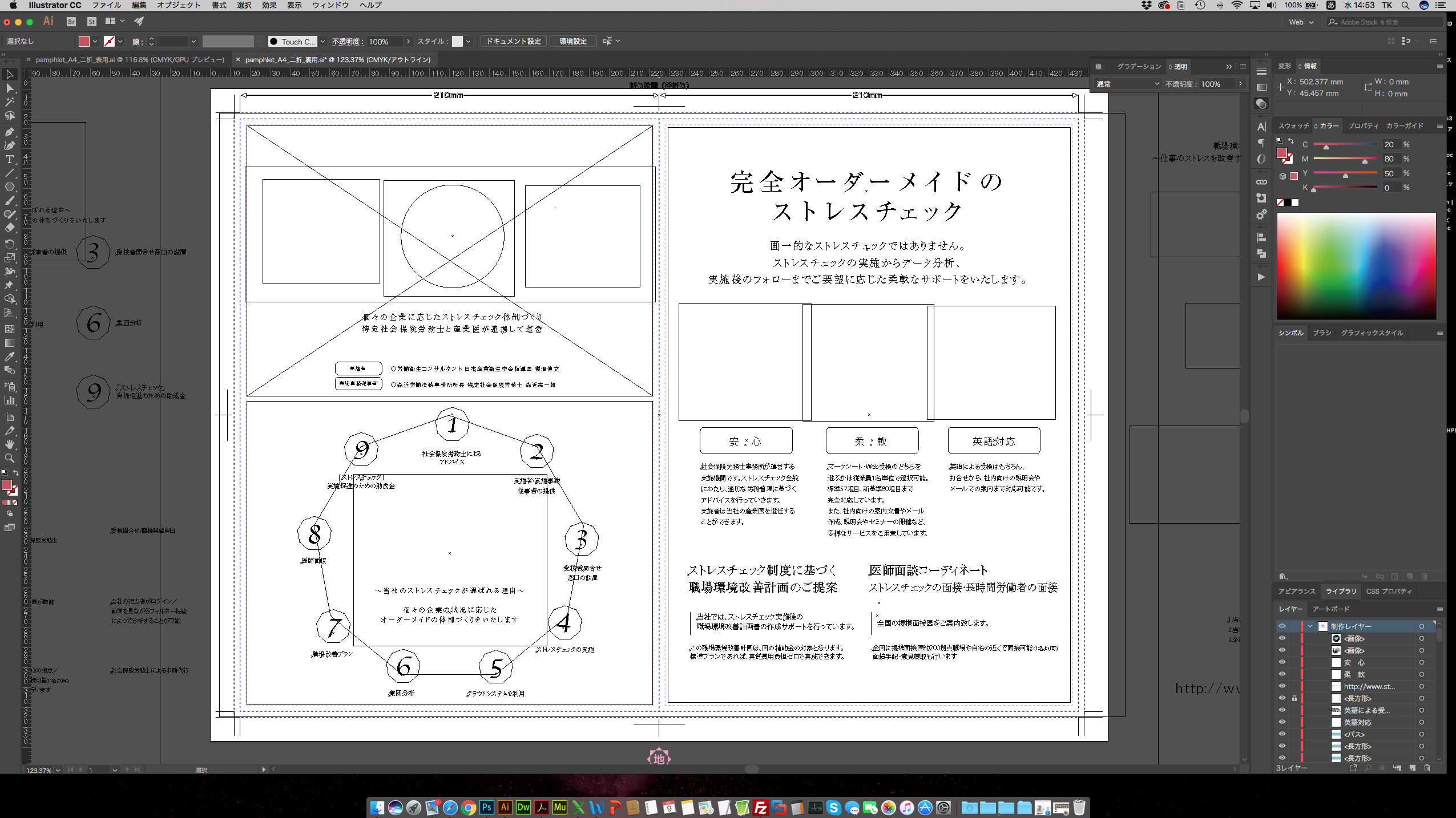Viewport: 1456px width, 818px height.
Task: Open the オブジェクト menu
Action: click(179, 5)
